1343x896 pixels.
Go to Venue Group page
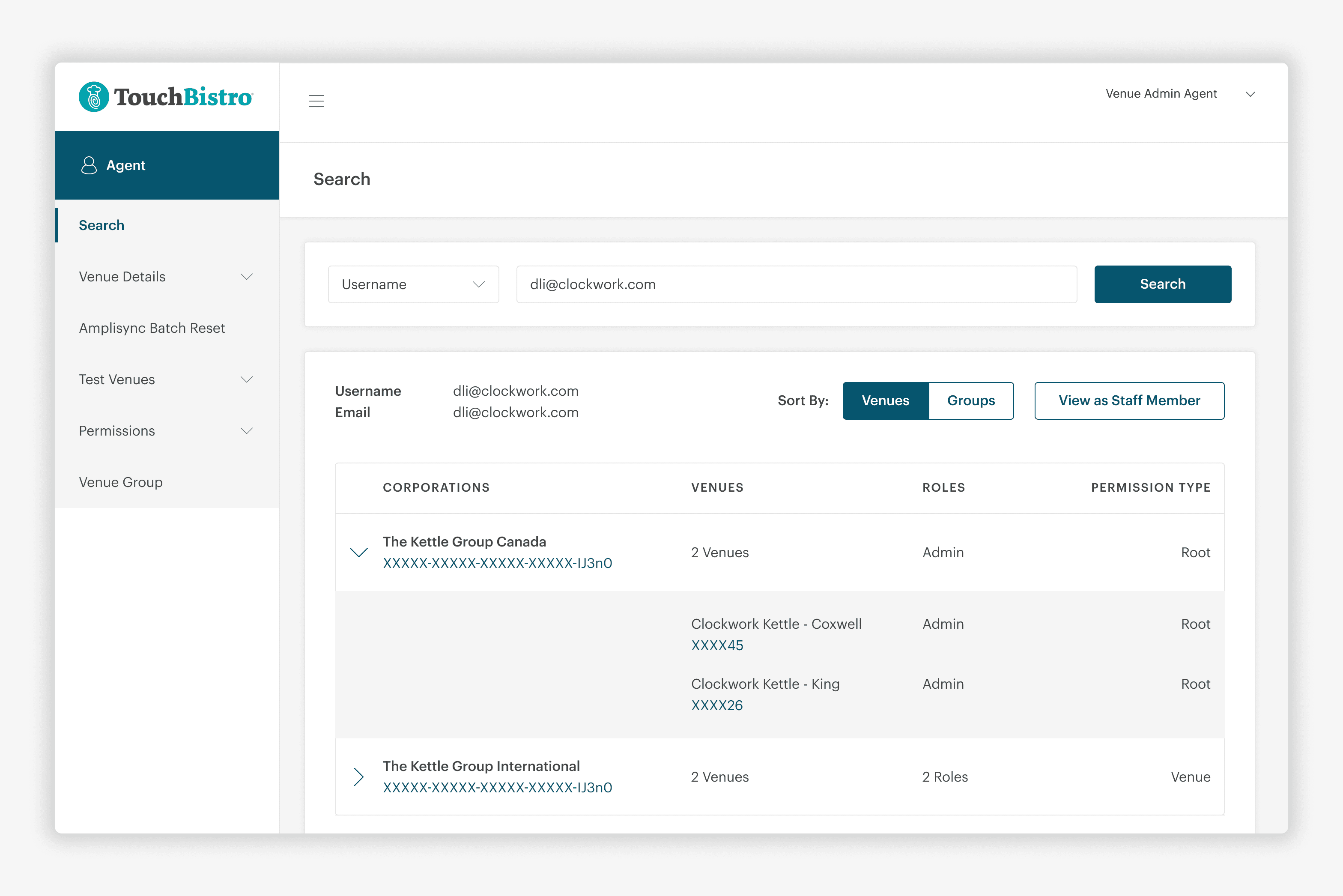tap(120, 482)
